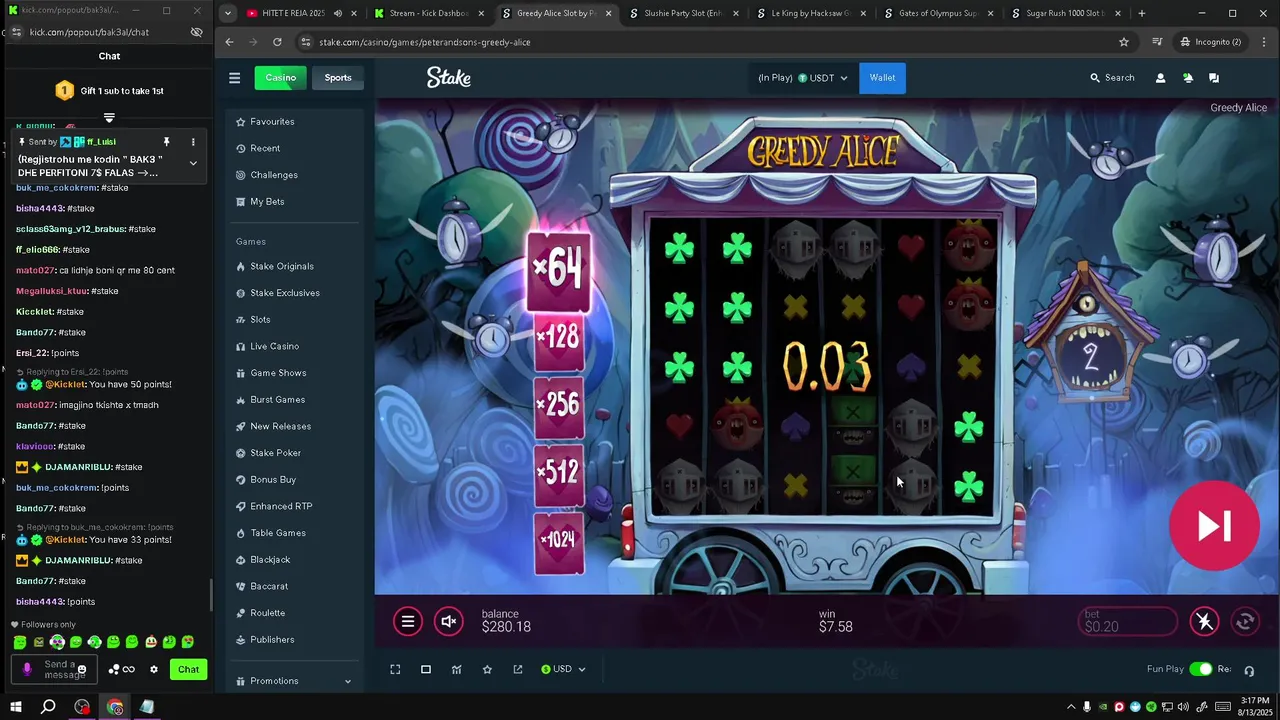The image size is (1280, 720).
Task: Switch to Stream - Kick Dashboard tab
Action: [x=429, y=14]
